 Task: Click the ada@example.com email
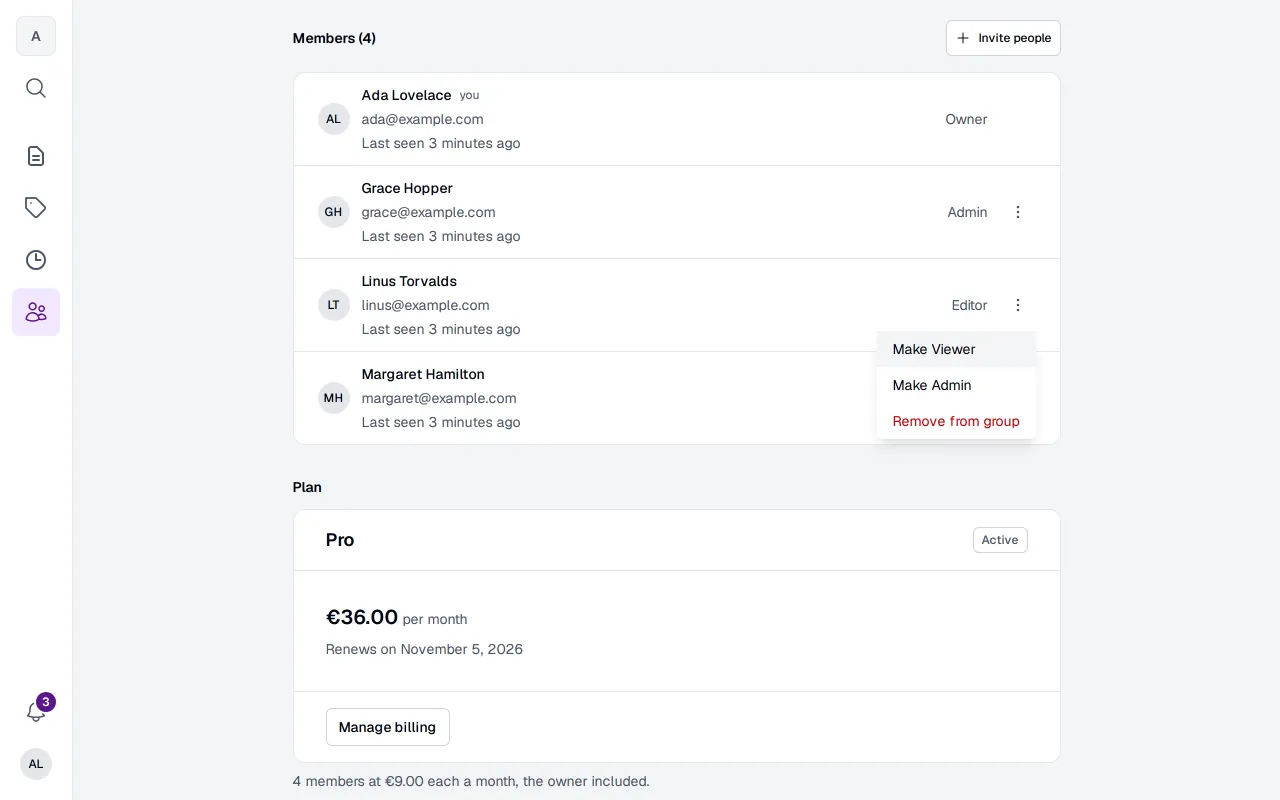[422, 119]
